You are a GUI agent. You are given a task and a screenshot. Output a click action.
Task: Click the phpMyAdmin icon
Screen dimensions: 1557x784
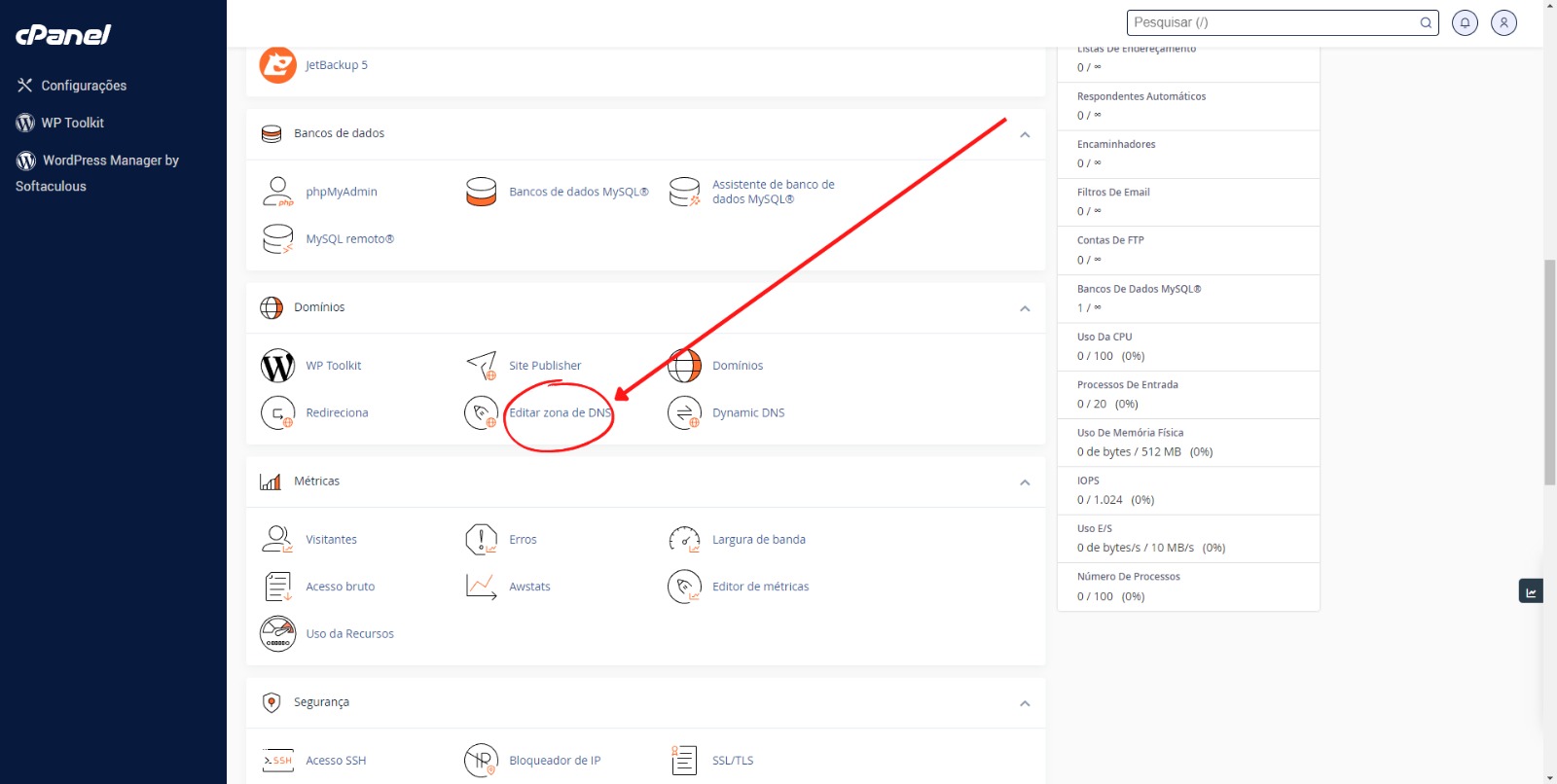point(277,192)
